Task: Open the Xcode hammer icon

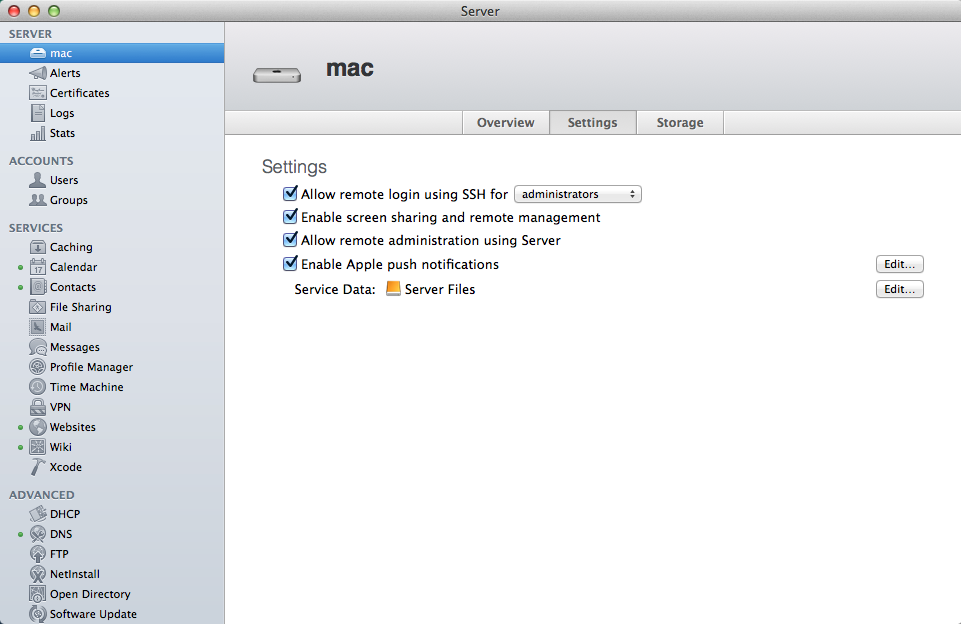Action: 38,467
